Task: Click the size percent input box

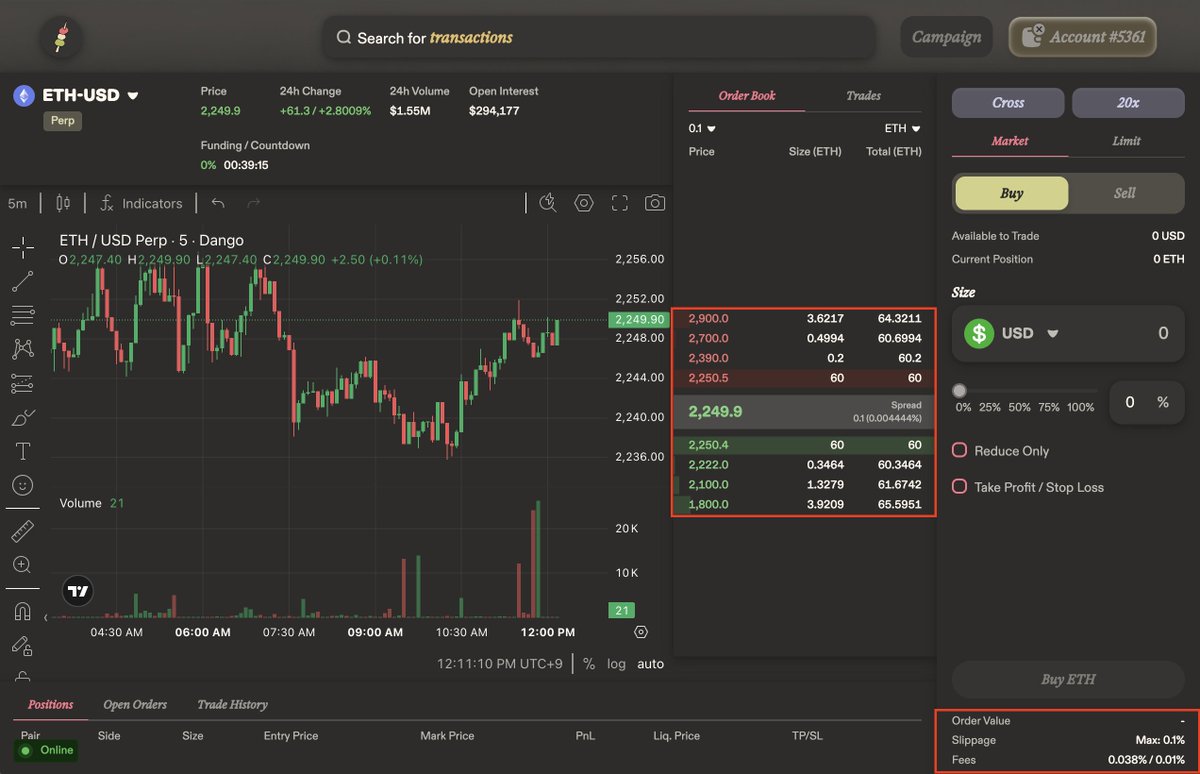Action: point(1147,402)
